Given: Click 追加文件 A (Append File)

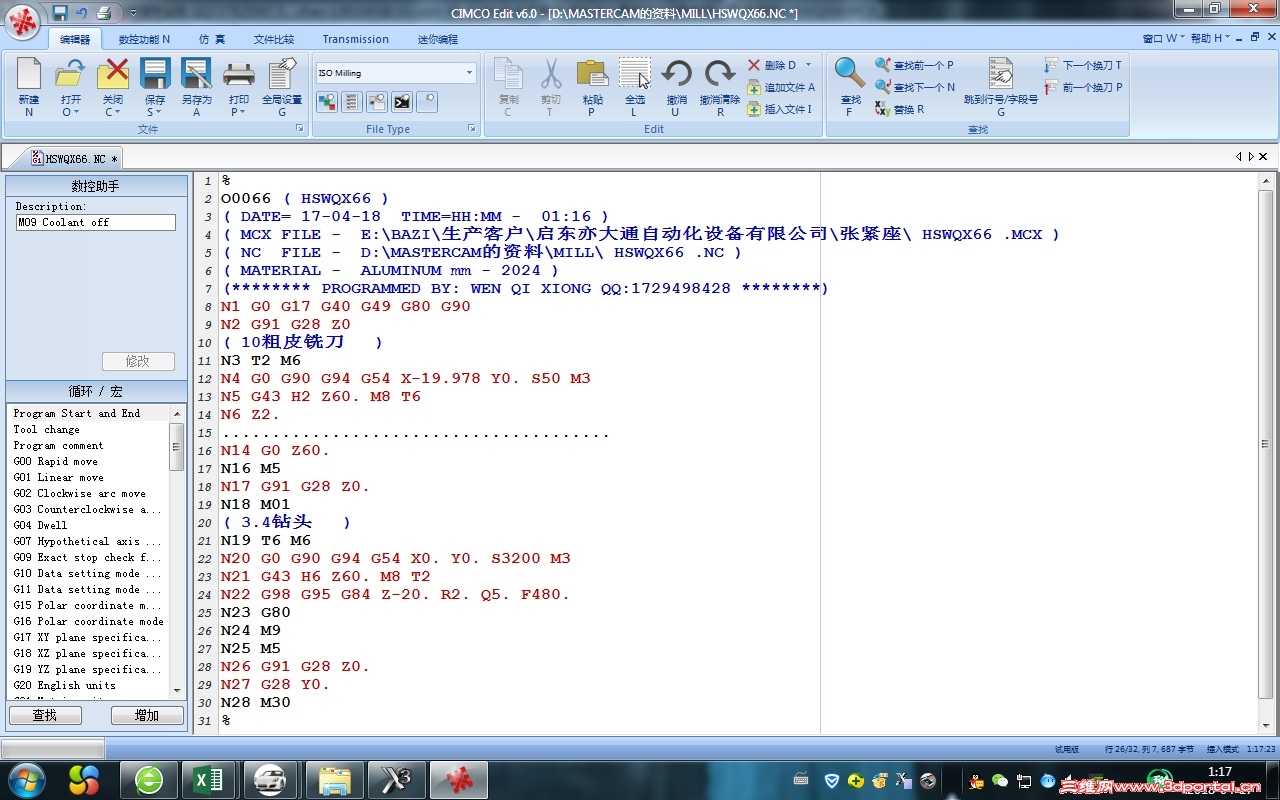Looking at the screenshot, I should pos(781,87).
